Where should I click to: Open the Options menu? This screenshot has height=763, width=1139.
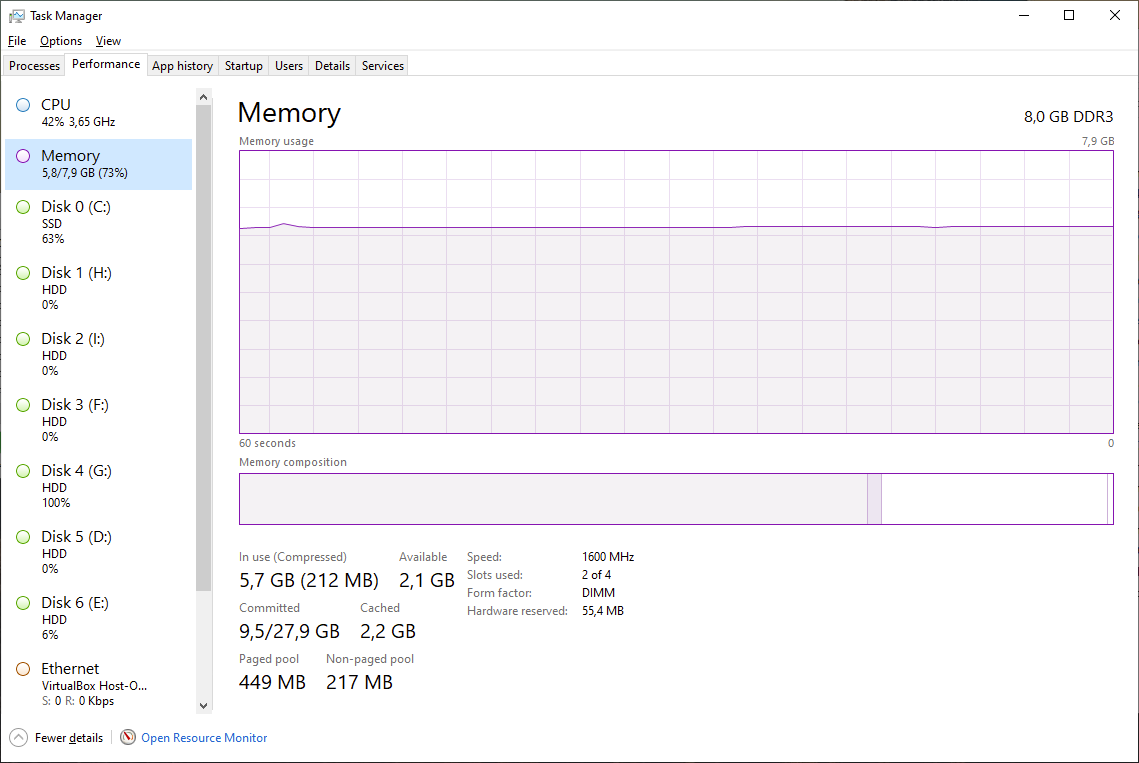(61, 41)
